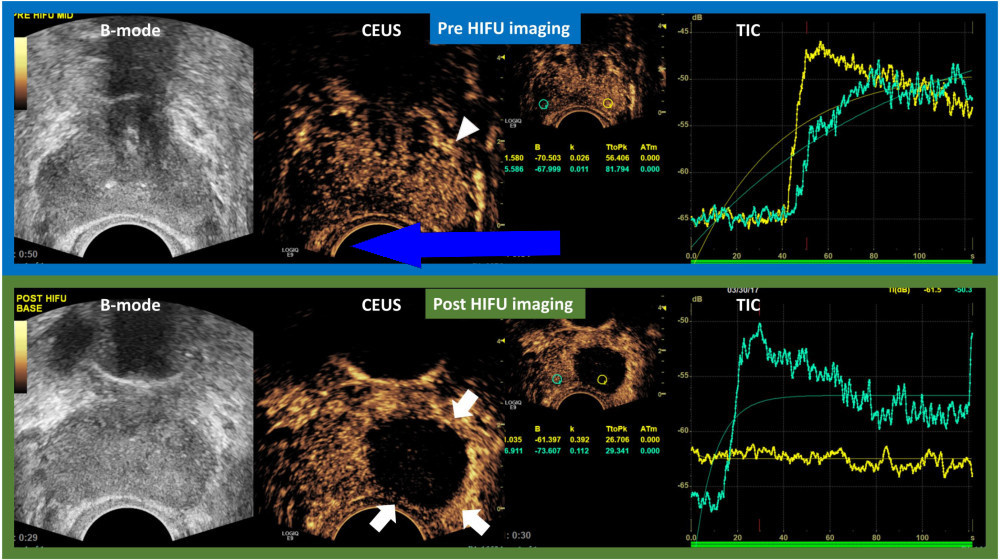Click the TtoPk value 26.706
The height and width of the screenshot is (560, 1000).
tap(617, 439)
